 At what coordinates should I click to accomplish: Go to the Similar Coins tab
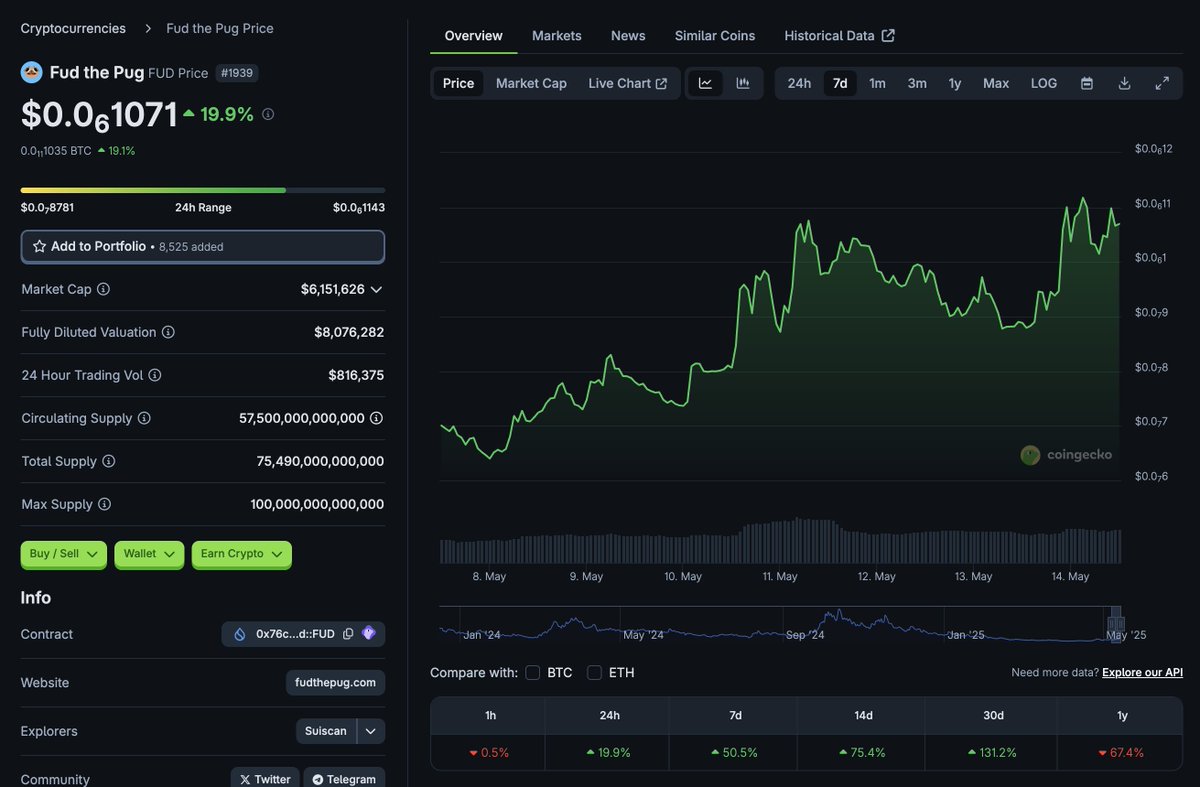pyautogui.click(x=715, y=35)
